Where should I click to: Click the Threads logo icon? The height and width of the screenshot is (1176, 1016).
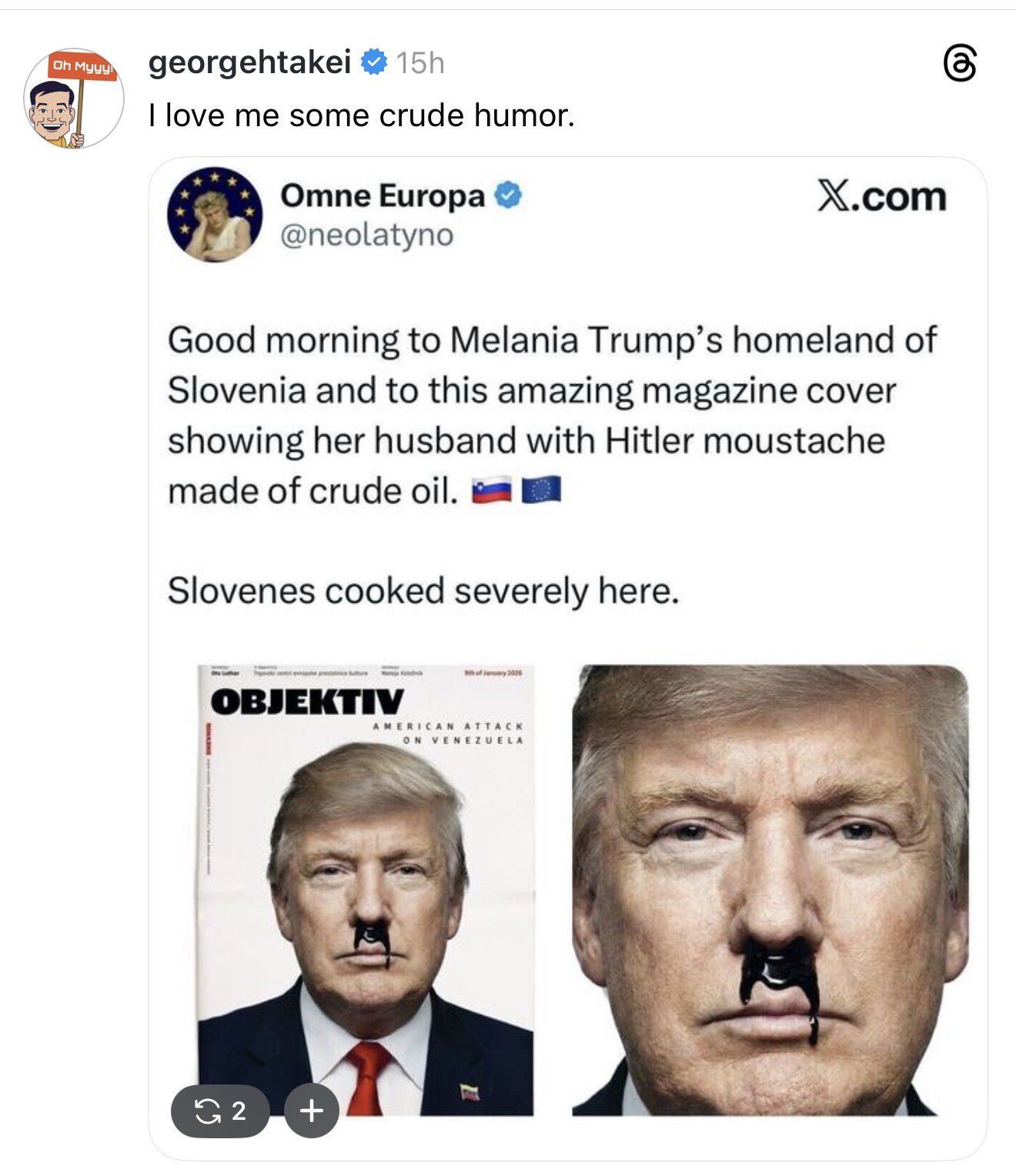(961, 64)
